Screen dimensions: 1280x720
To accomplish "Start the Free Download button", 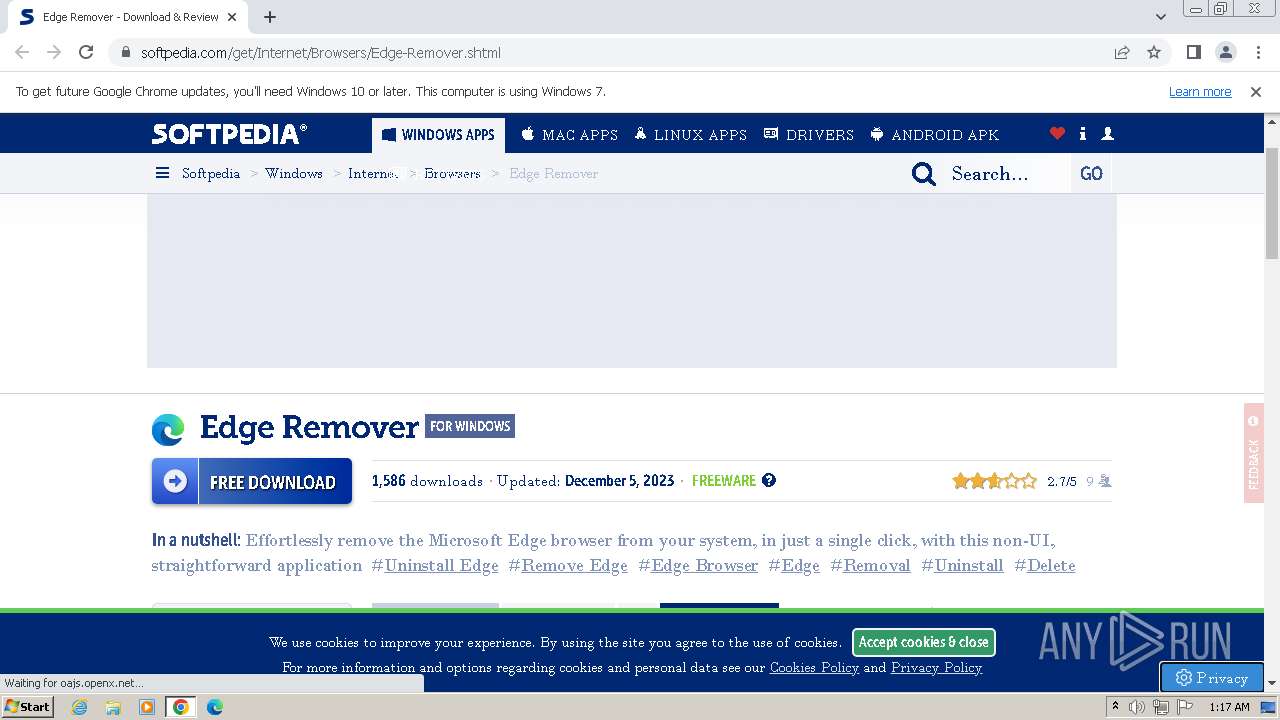I will click(x=252, y=481).
